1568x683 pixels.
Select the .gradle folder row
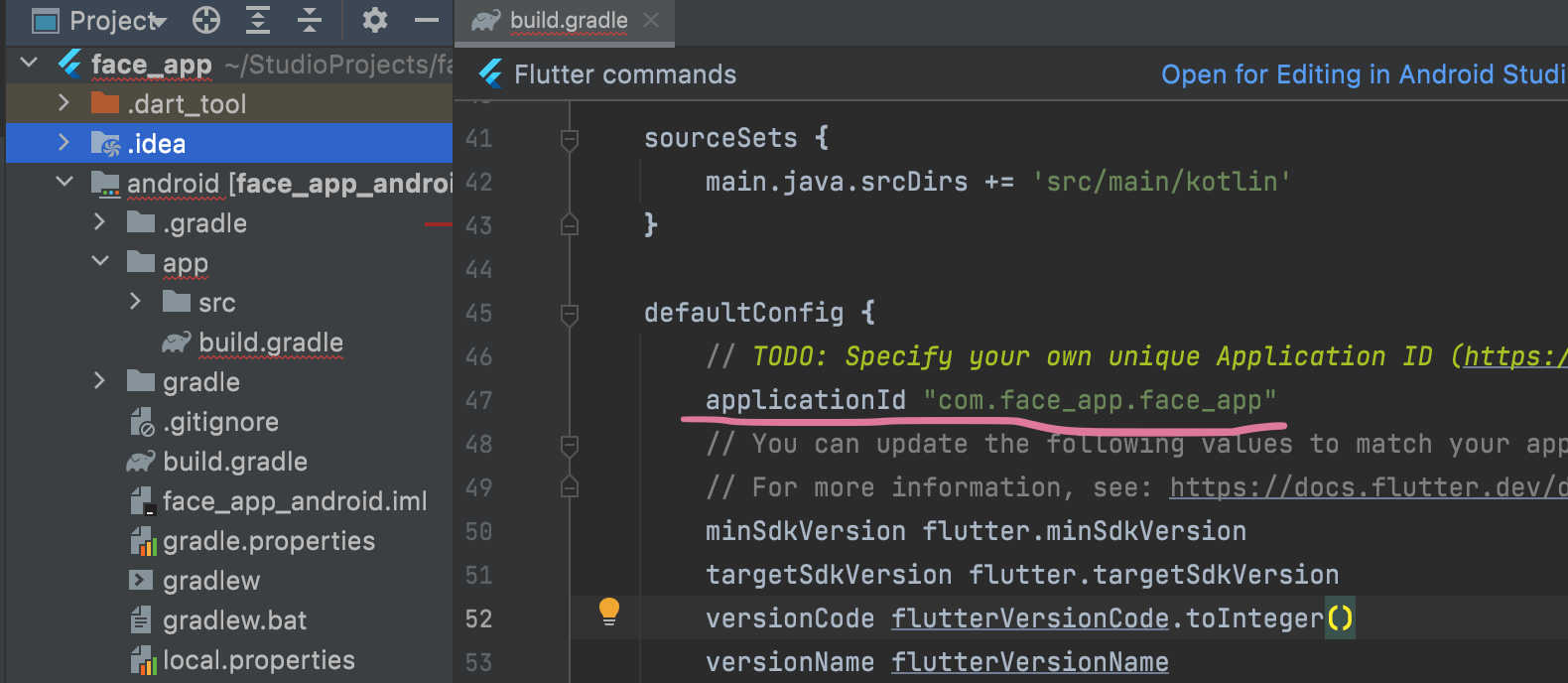coord(229,222)
